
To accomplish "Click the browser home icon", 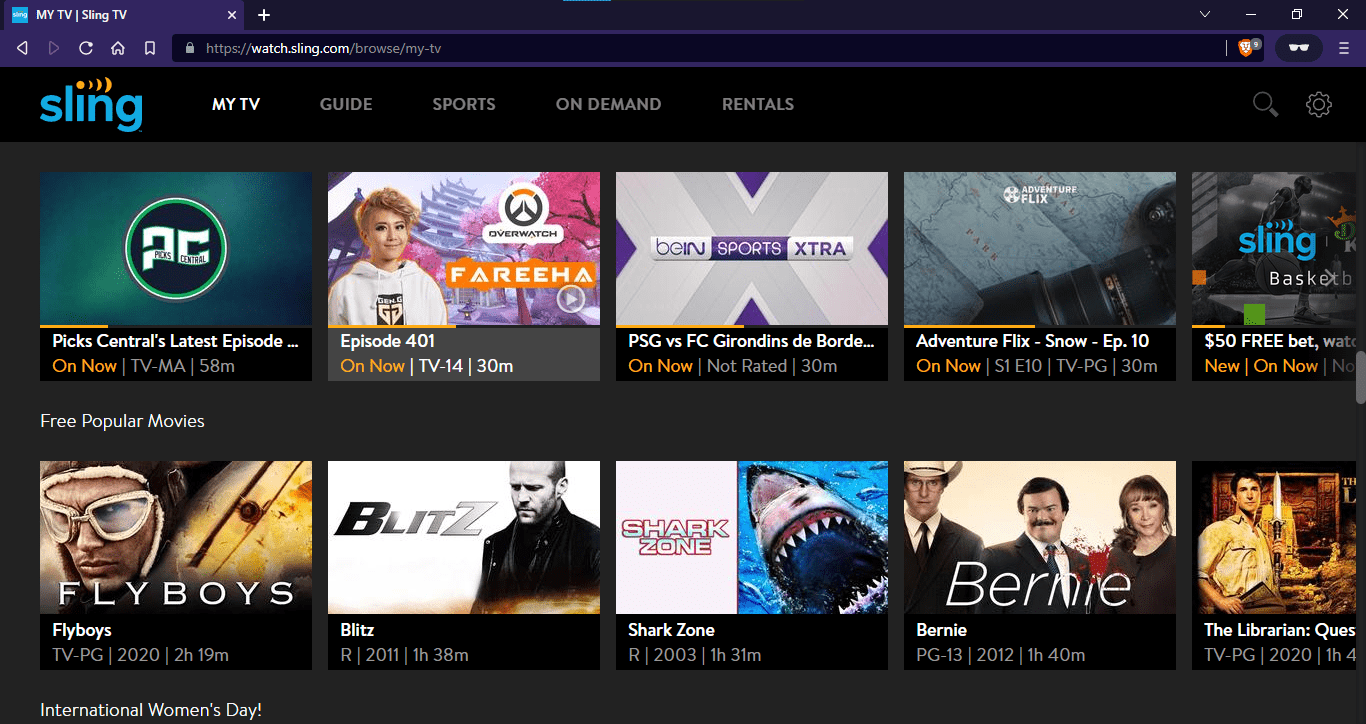I will pos(118,48).
